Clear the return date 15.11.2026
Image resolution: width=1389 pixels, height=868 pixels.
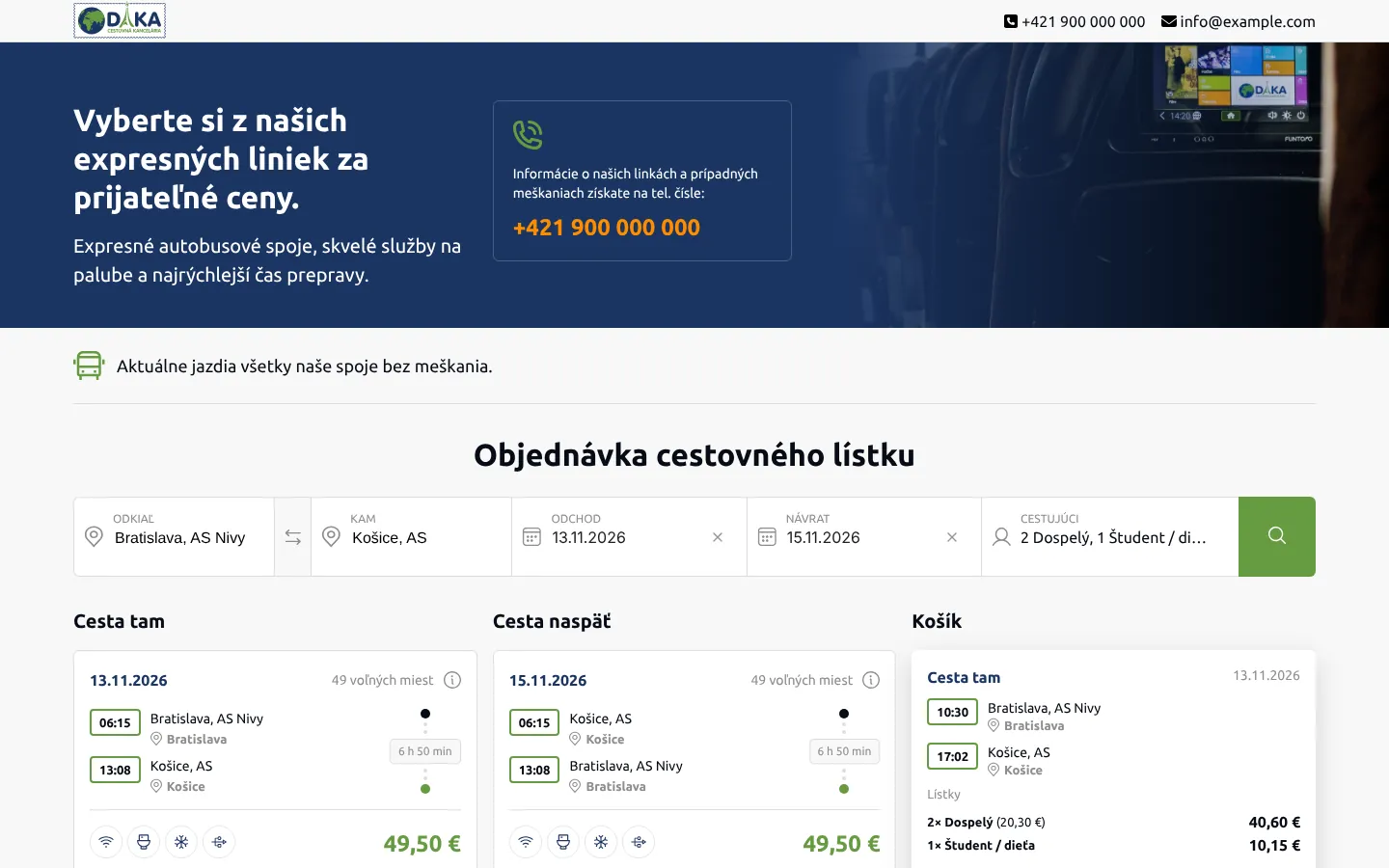(x=952, y=537)
